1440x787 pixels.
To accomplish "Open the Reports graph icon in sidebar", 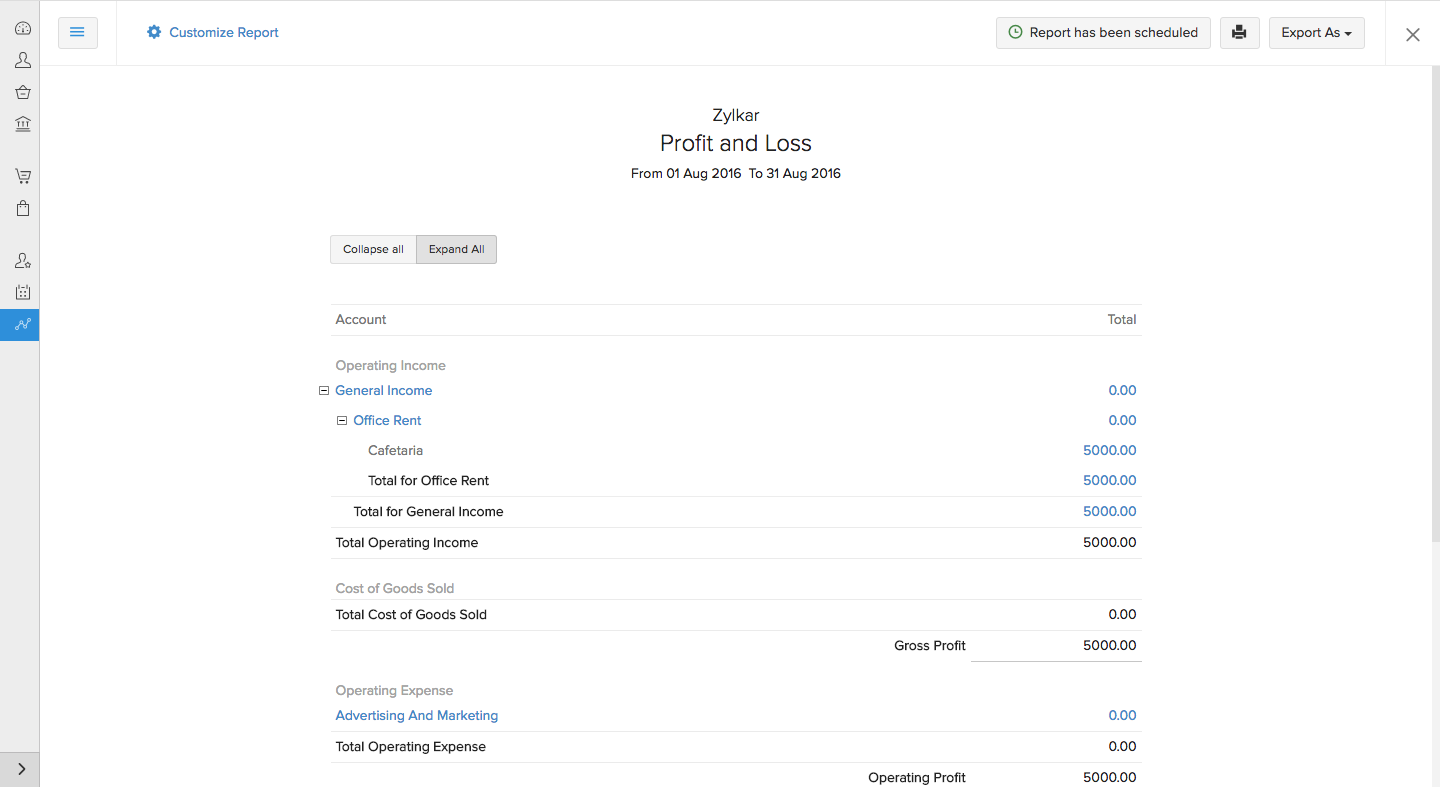I will pos(22,324).
